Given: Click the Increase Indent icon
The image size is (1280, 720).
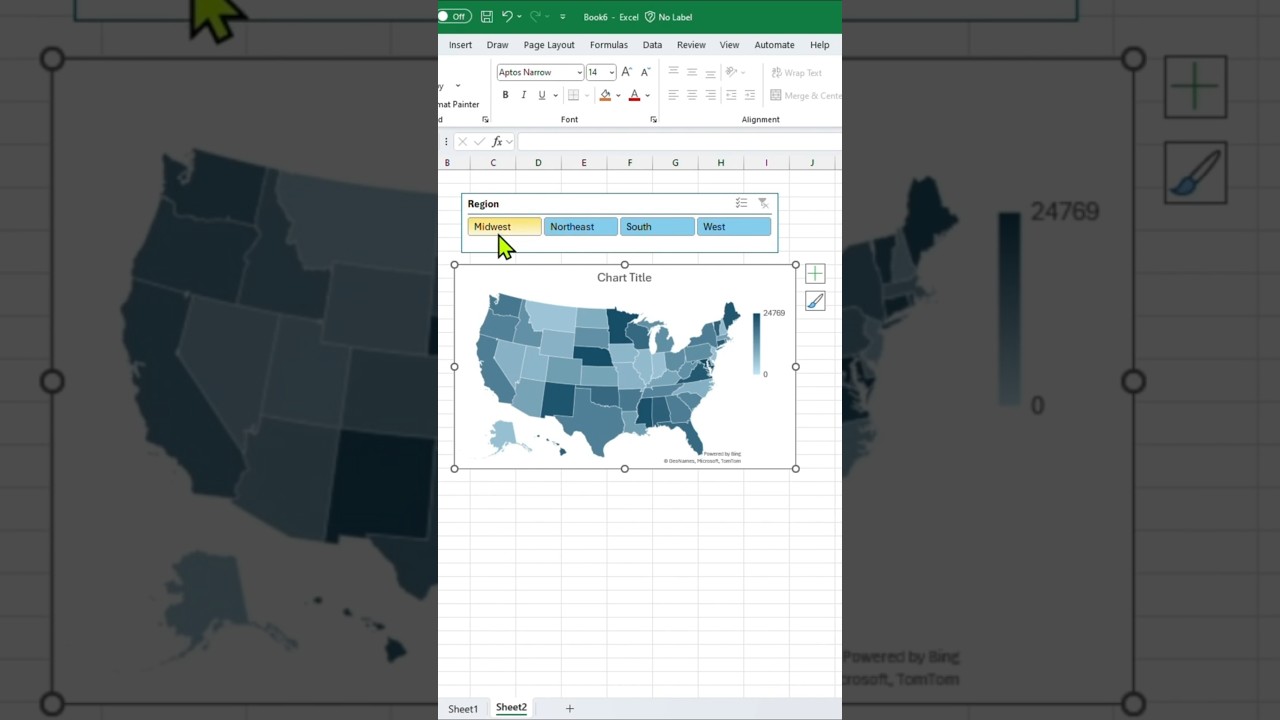Looking at the screenshot, I should coord(749,95).
